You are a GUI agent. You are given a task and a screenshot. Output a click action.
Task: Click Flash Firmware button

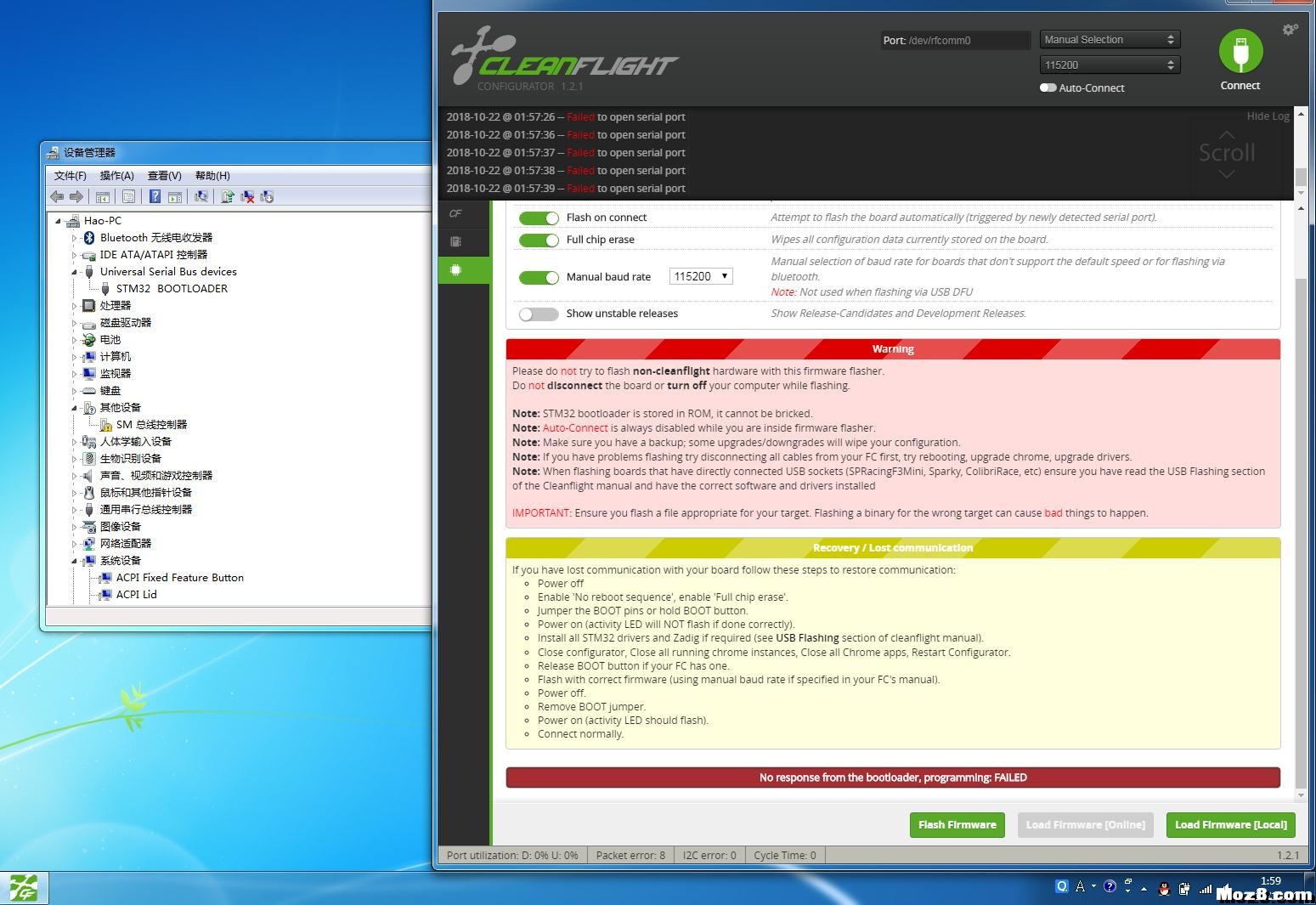click(957, 824)
